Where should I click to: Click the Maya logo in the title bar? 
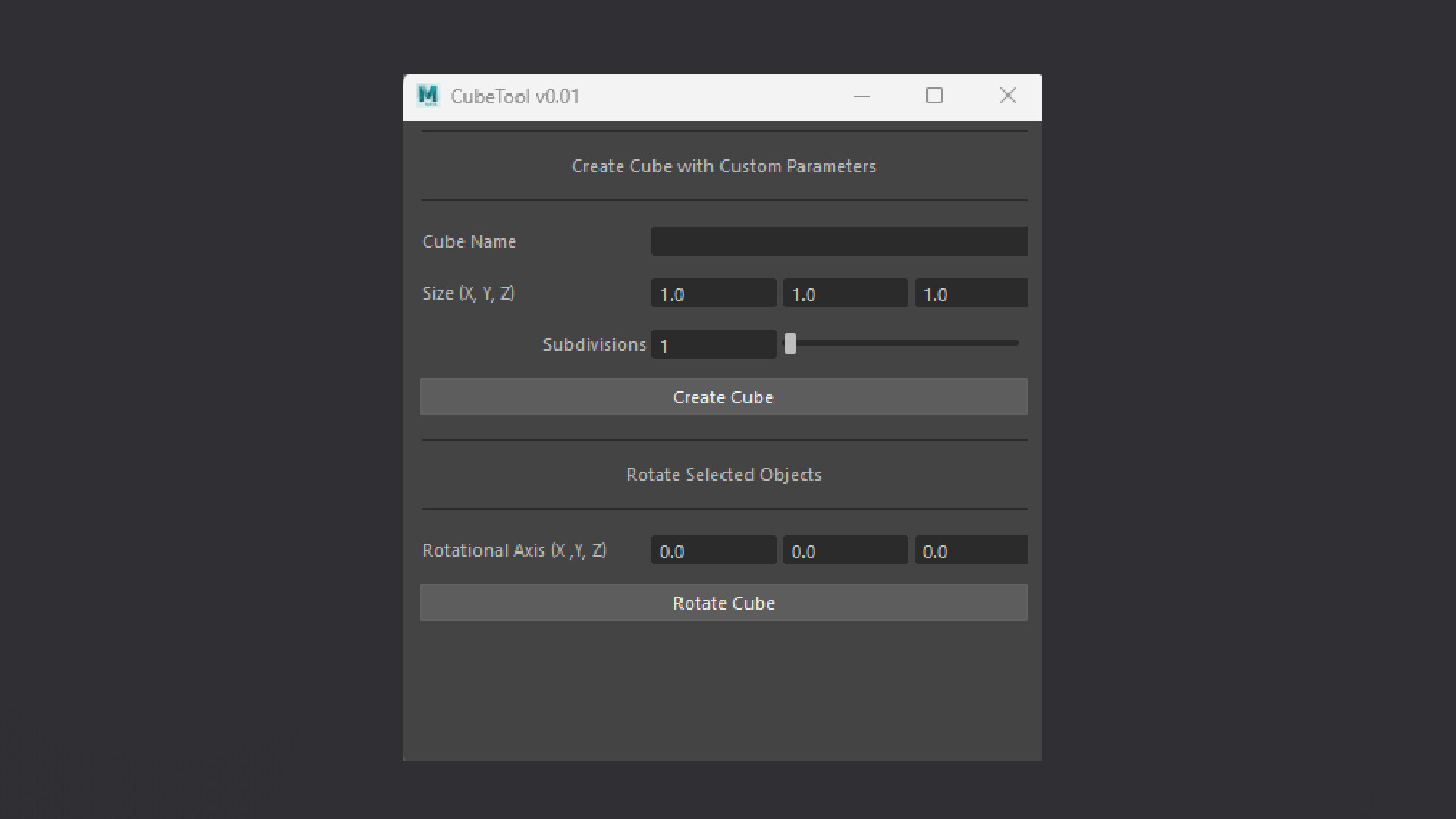428,96
